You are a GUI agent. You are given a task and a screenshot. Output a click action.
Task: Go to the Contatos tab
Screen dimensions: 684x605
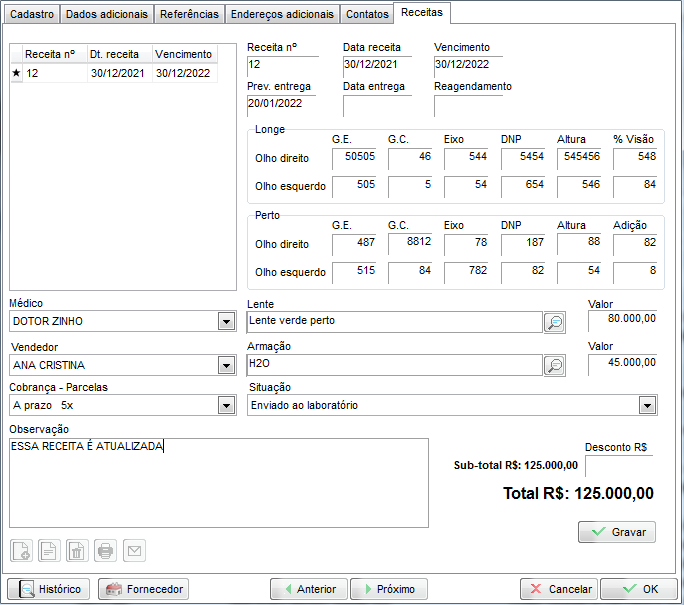(367, 14)
